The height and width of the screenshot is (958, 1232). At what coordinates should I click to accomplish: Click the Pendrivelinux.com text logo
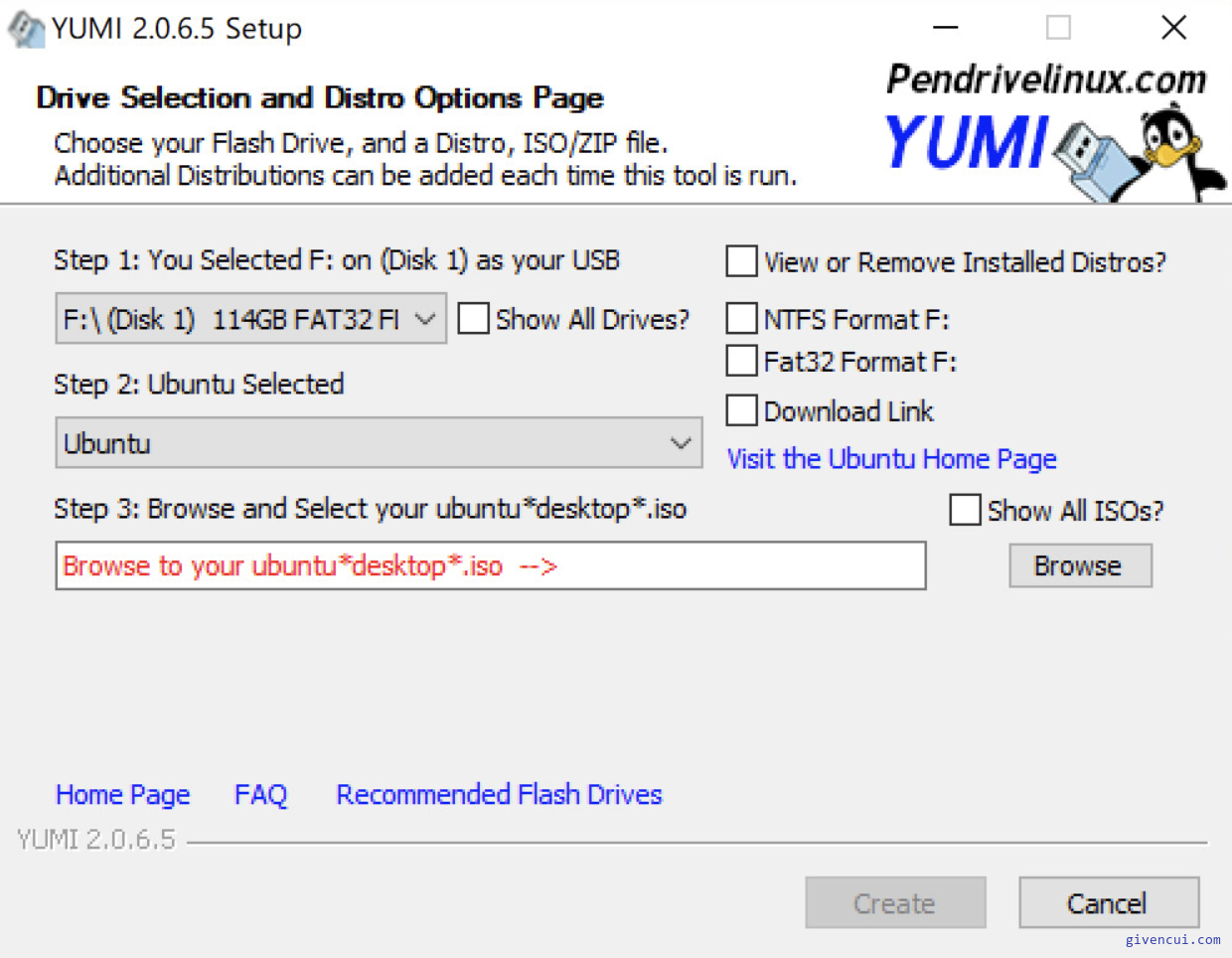1046,79
